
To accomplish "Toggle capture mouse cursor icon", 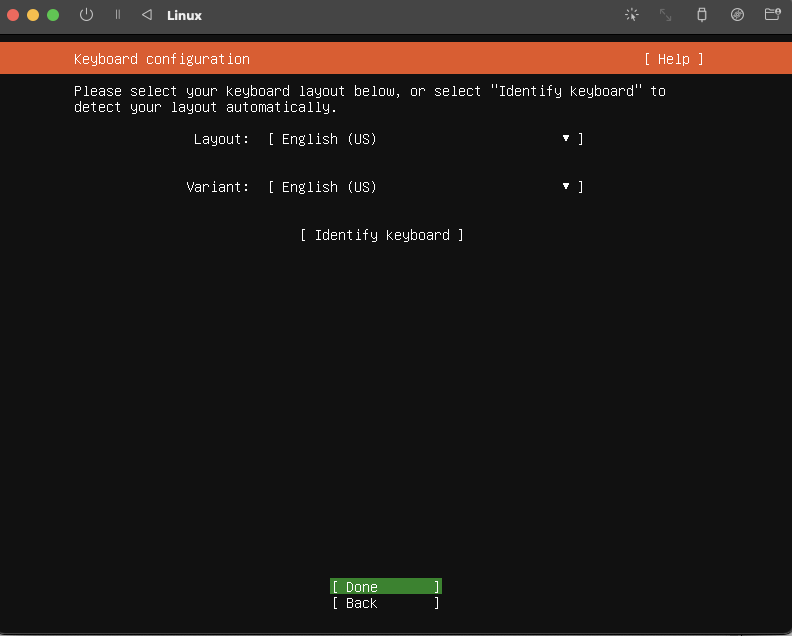I will click(631, 15).
